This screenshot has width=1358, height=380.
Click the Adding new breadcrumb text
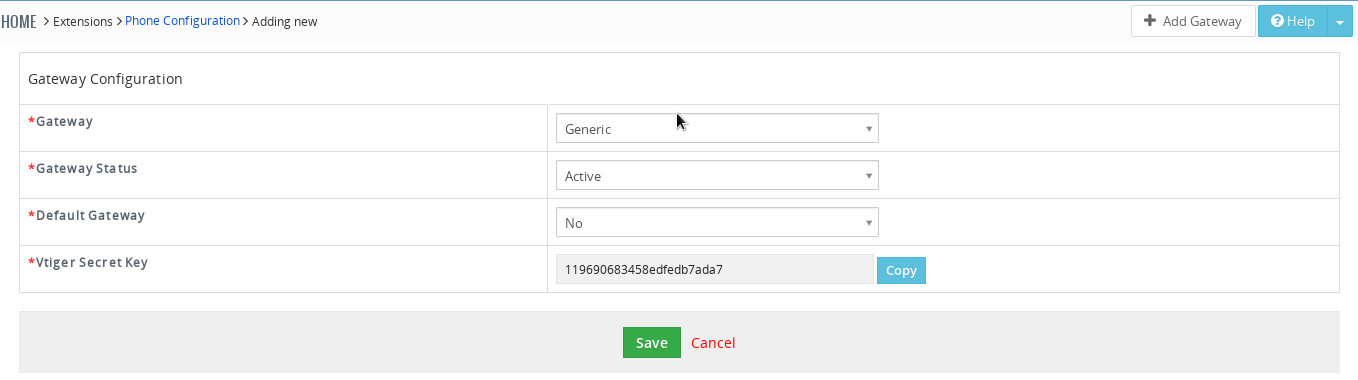(284, 21)
